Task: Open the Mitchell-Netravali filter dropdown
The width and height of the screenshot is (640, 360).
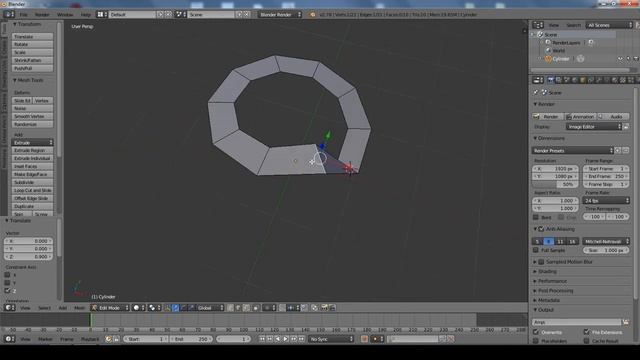Action: [x=606, y=241]
